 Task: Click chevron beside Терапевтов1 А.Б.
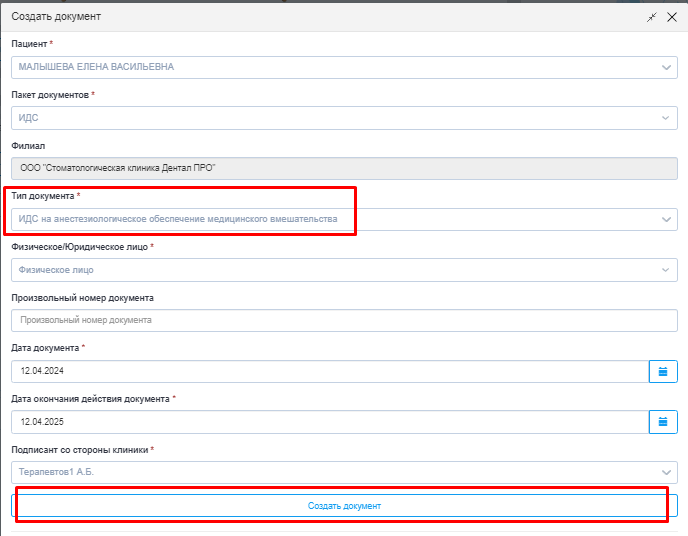coord(666,472)
